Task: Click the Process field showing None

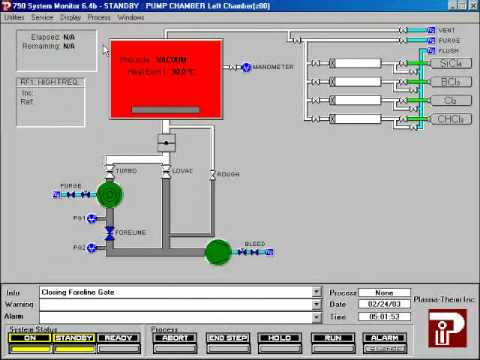Action: tap(384, 293)
